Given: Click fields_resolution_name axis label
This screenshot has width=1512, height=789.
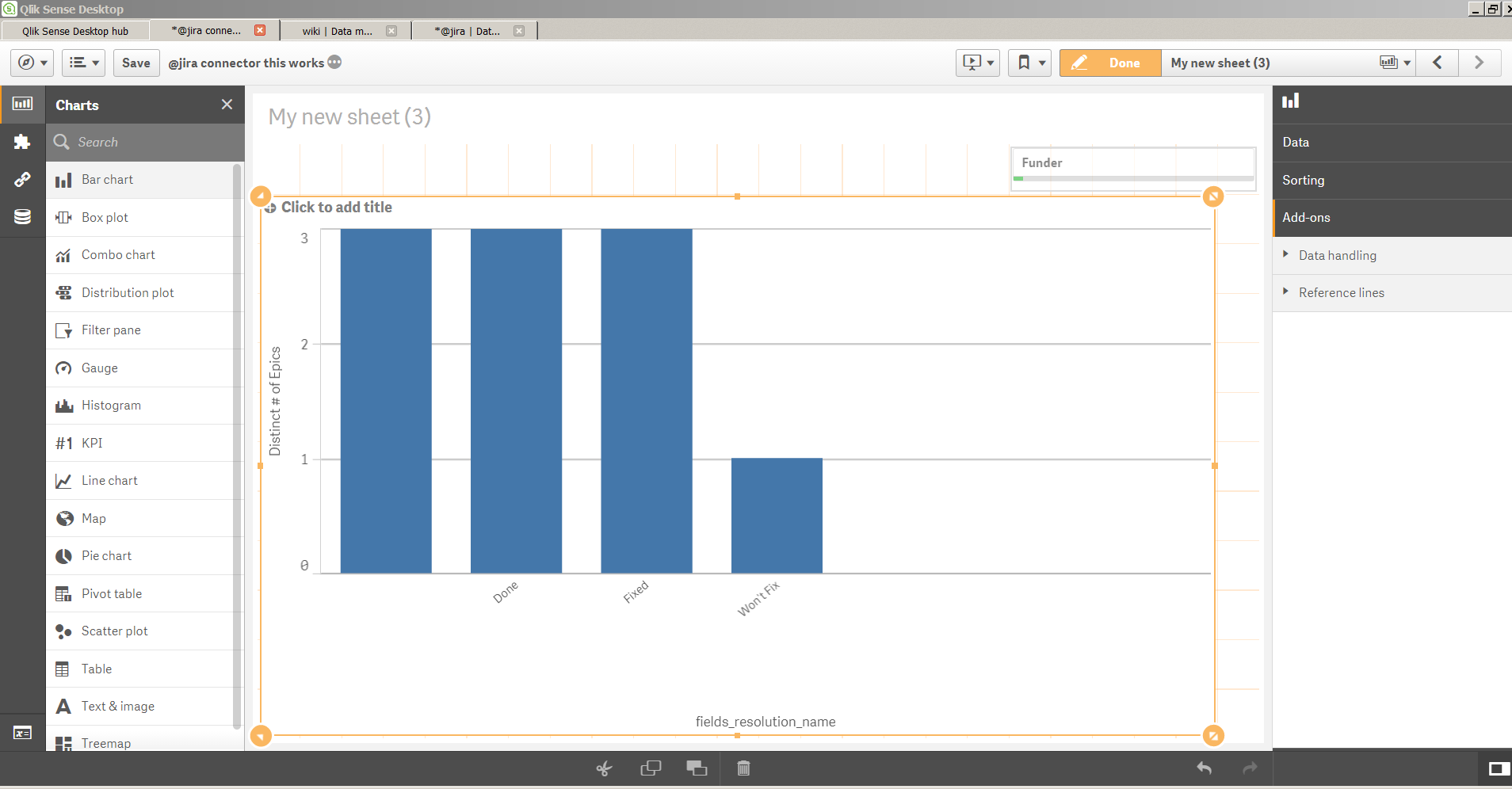Looking at the screenshot, I should click(766, 722).
